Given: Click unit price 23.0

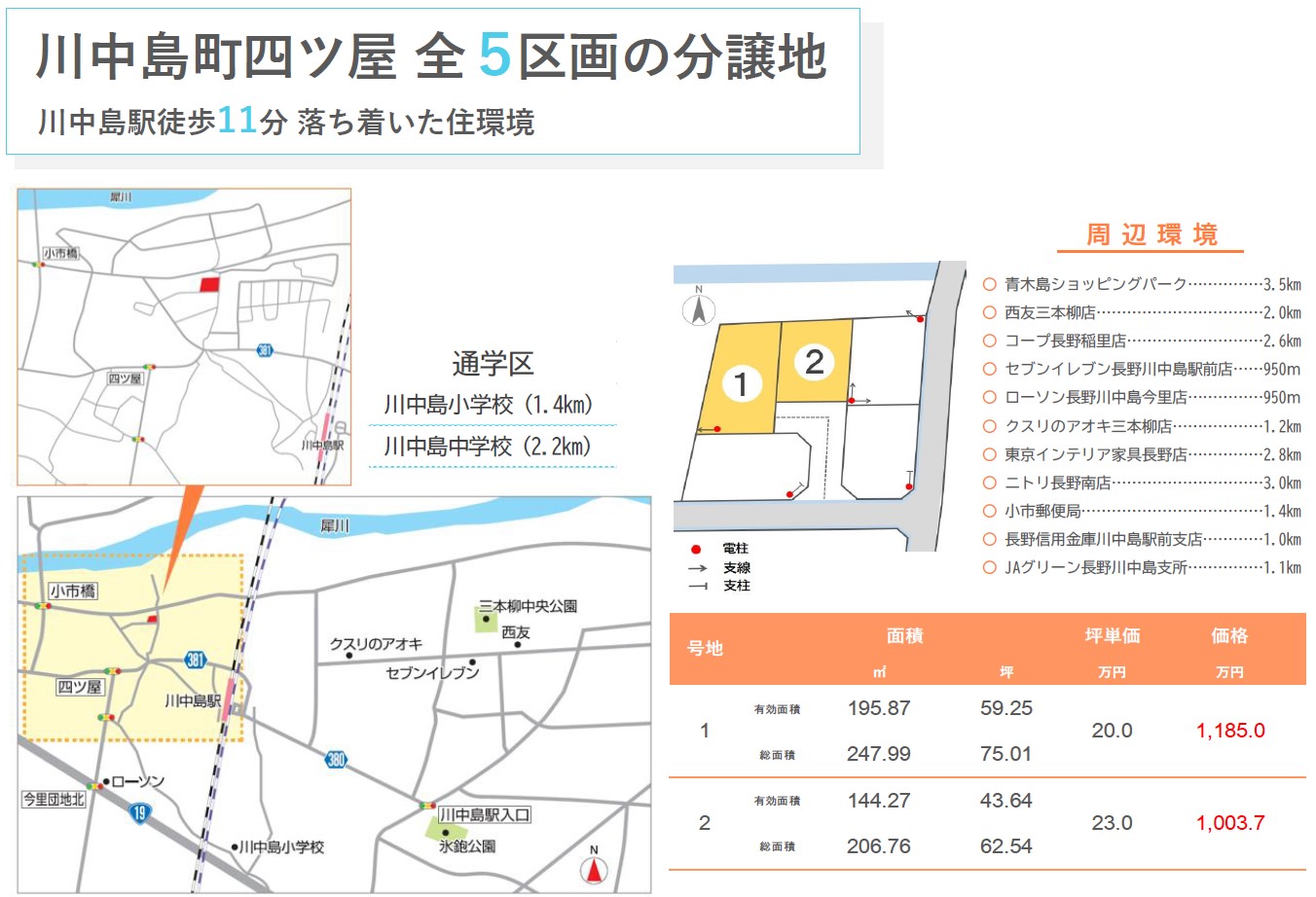Looking at the screenshot, I should [1112, 823].
